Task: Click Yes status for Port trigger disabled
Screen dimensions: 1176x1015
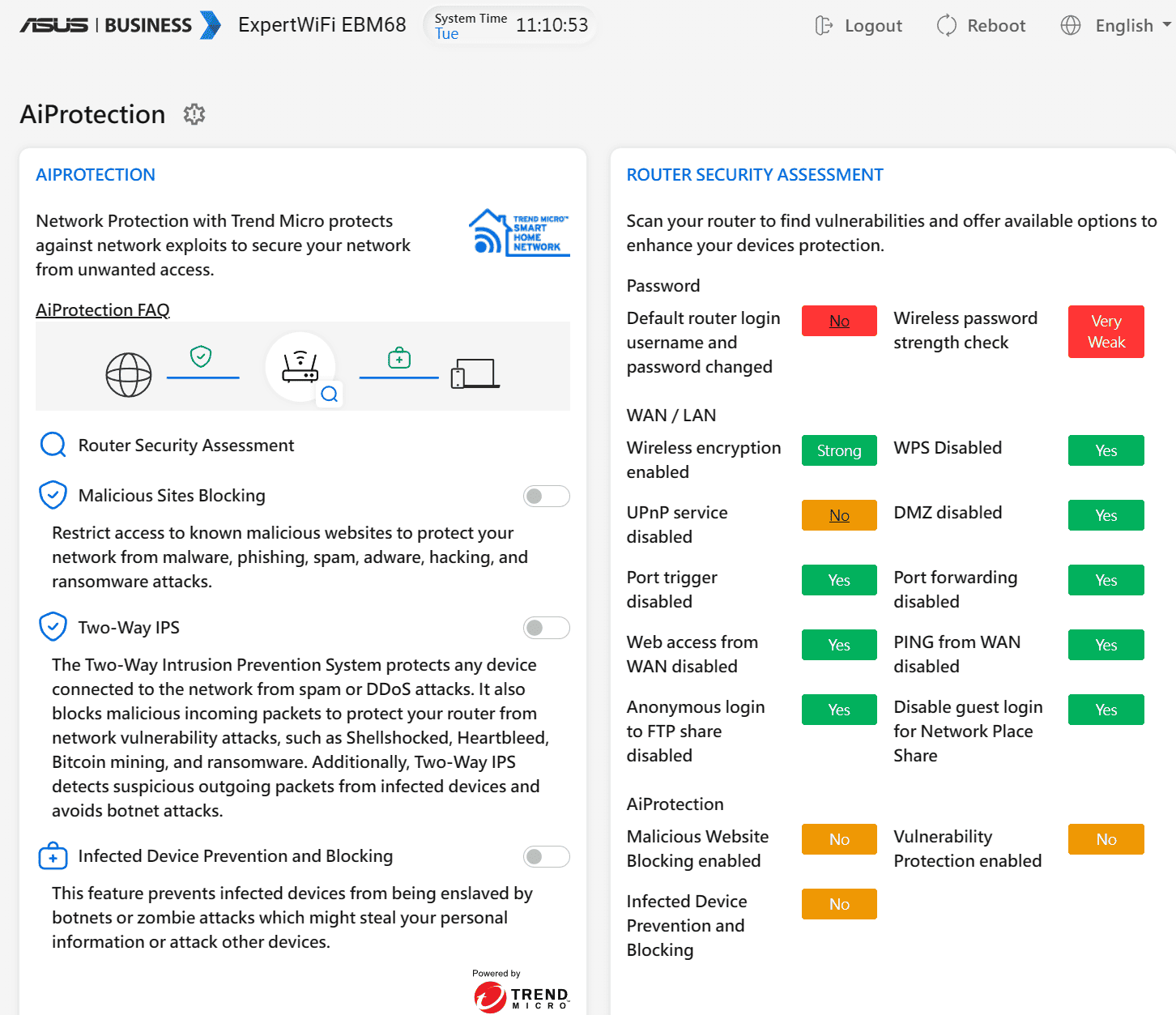Action: [839, 580]
